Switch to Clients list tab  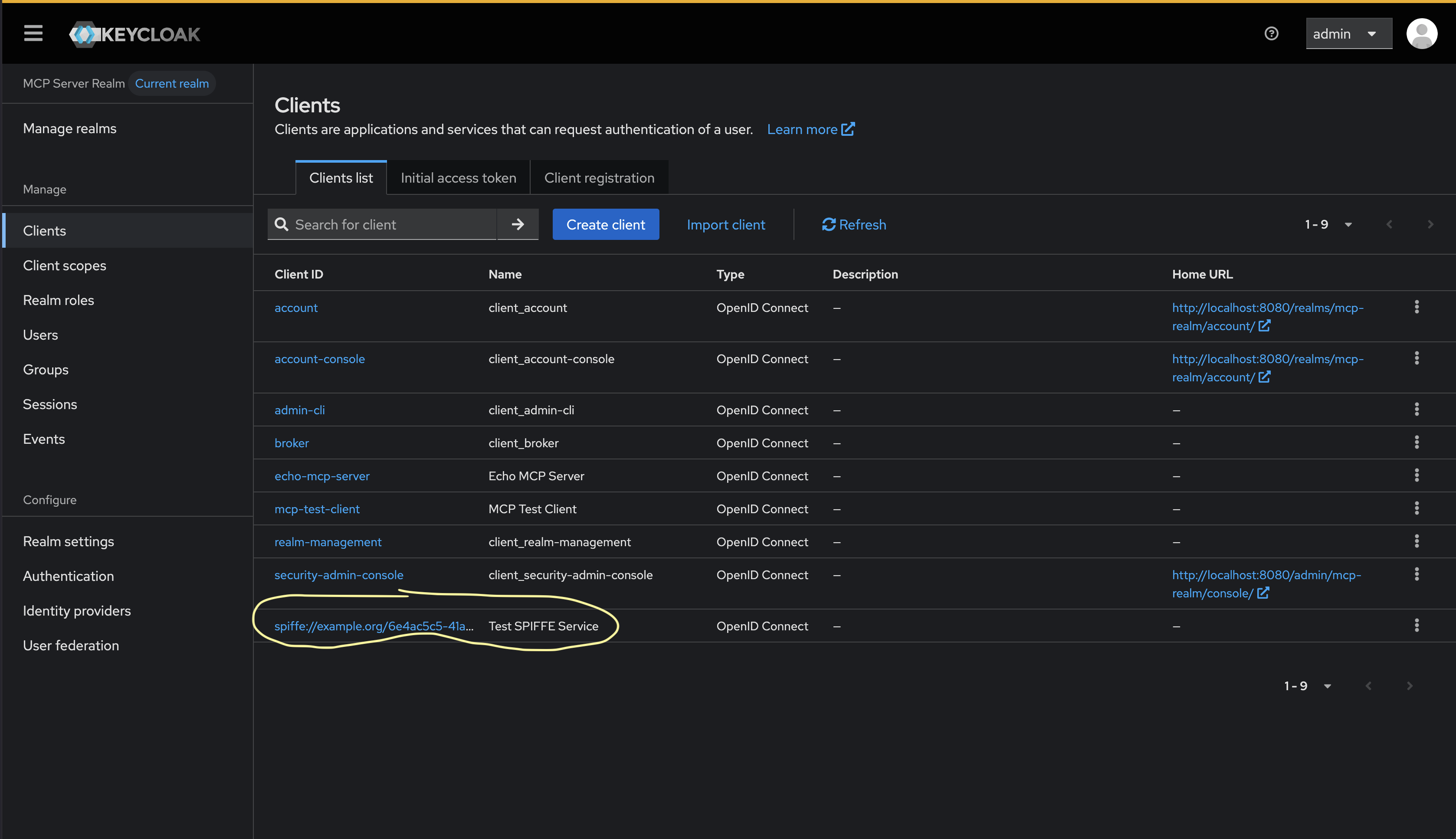point(341,178)
